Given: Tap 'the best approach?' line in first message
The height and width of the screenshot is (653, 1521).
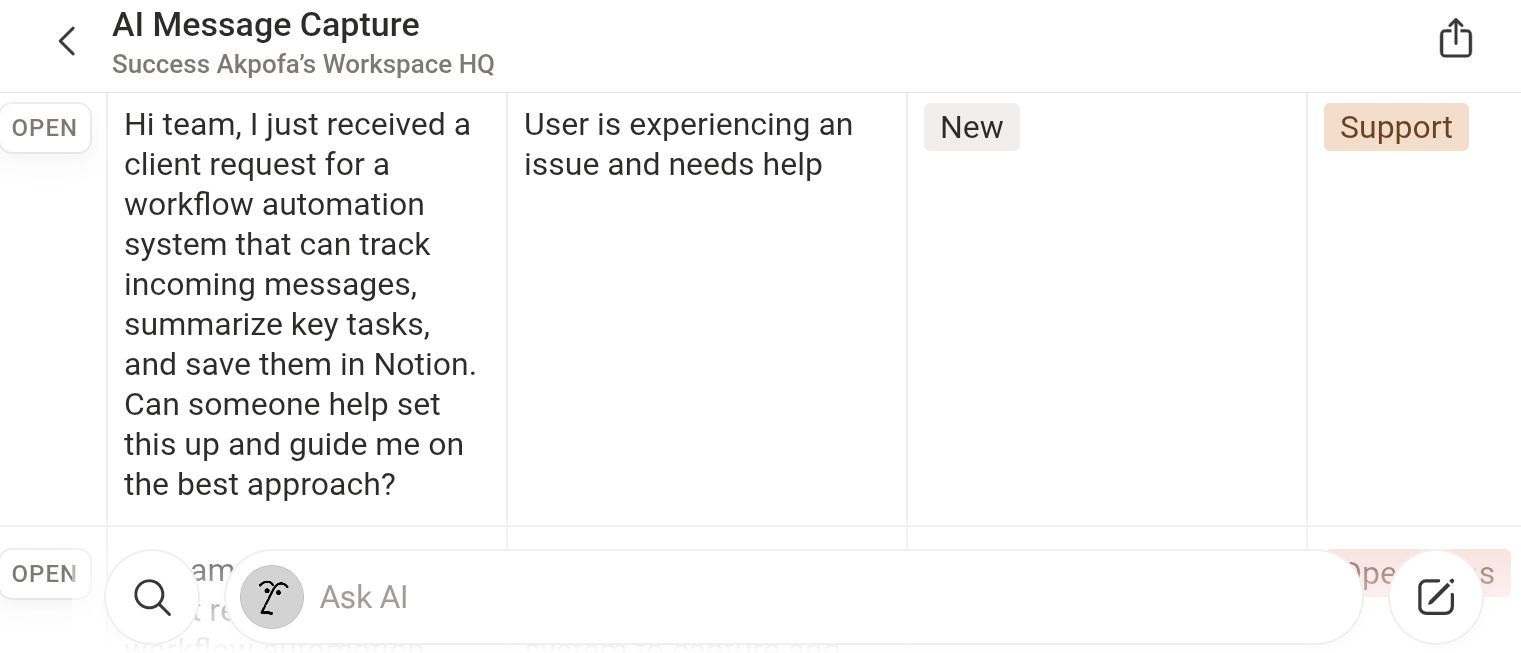Looking at the screenshot, I should (x=260, y=485).
